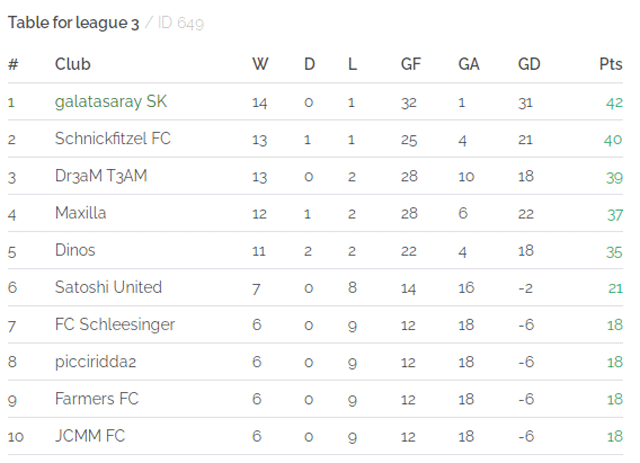The height and width of the screenshot is (463, 640).
Task: Click the W wins column header
Action: (260, 64)
